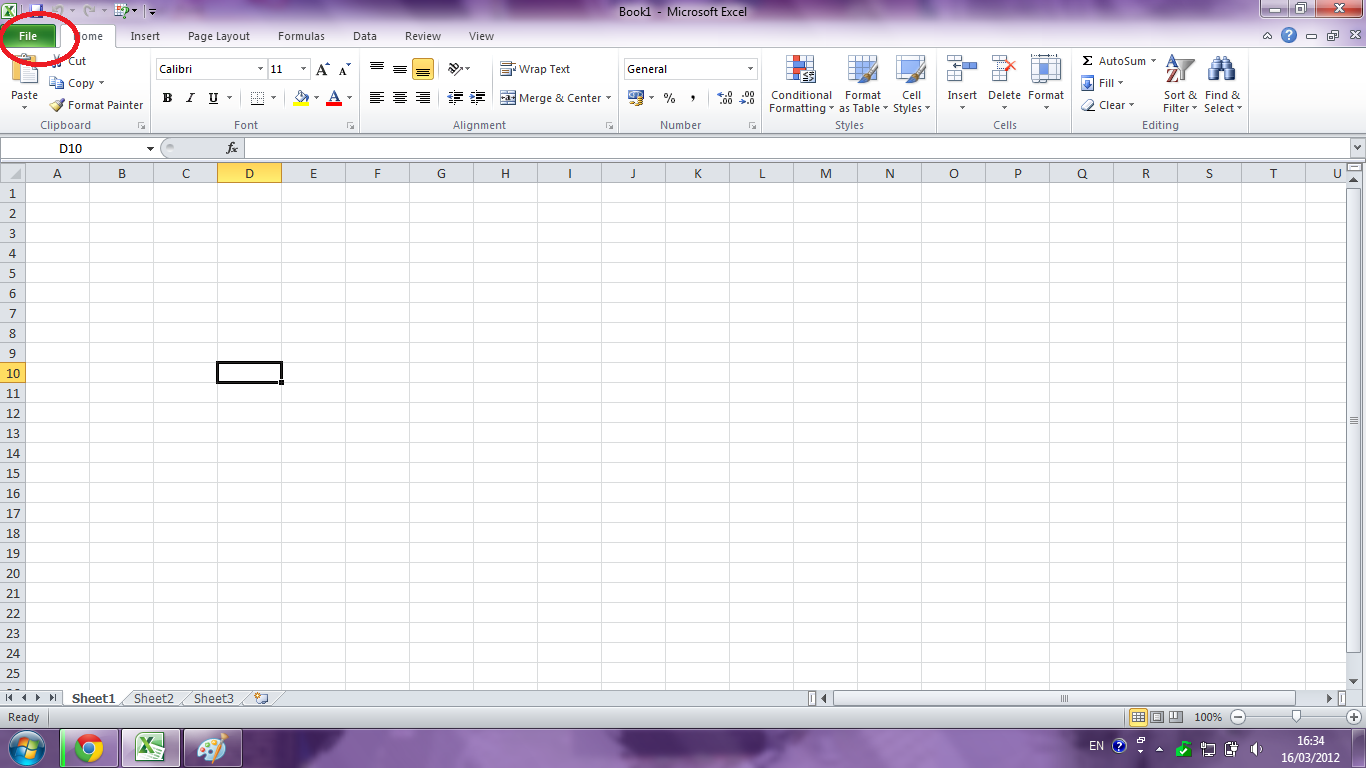Viewport: 1366px width, 768px height.
Task: Open Merge & Center dropdown arrow
Action: (x=608, y=98)
